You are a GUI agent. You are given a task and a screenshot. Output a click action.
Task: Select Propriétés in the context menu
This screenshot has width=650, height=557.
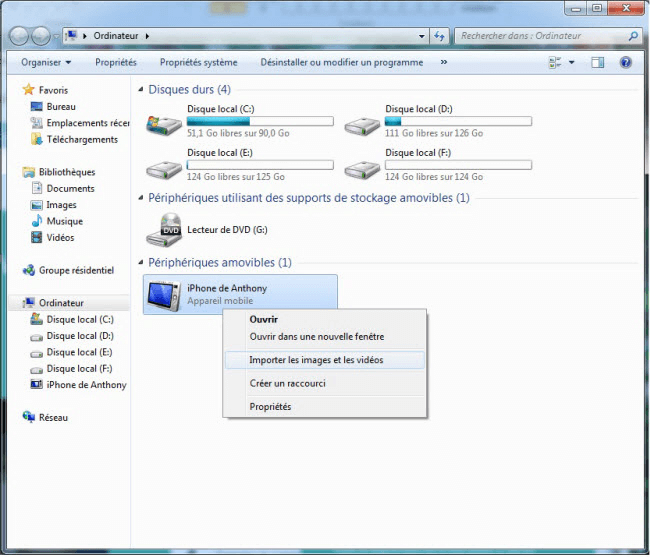tap(270, 407)
